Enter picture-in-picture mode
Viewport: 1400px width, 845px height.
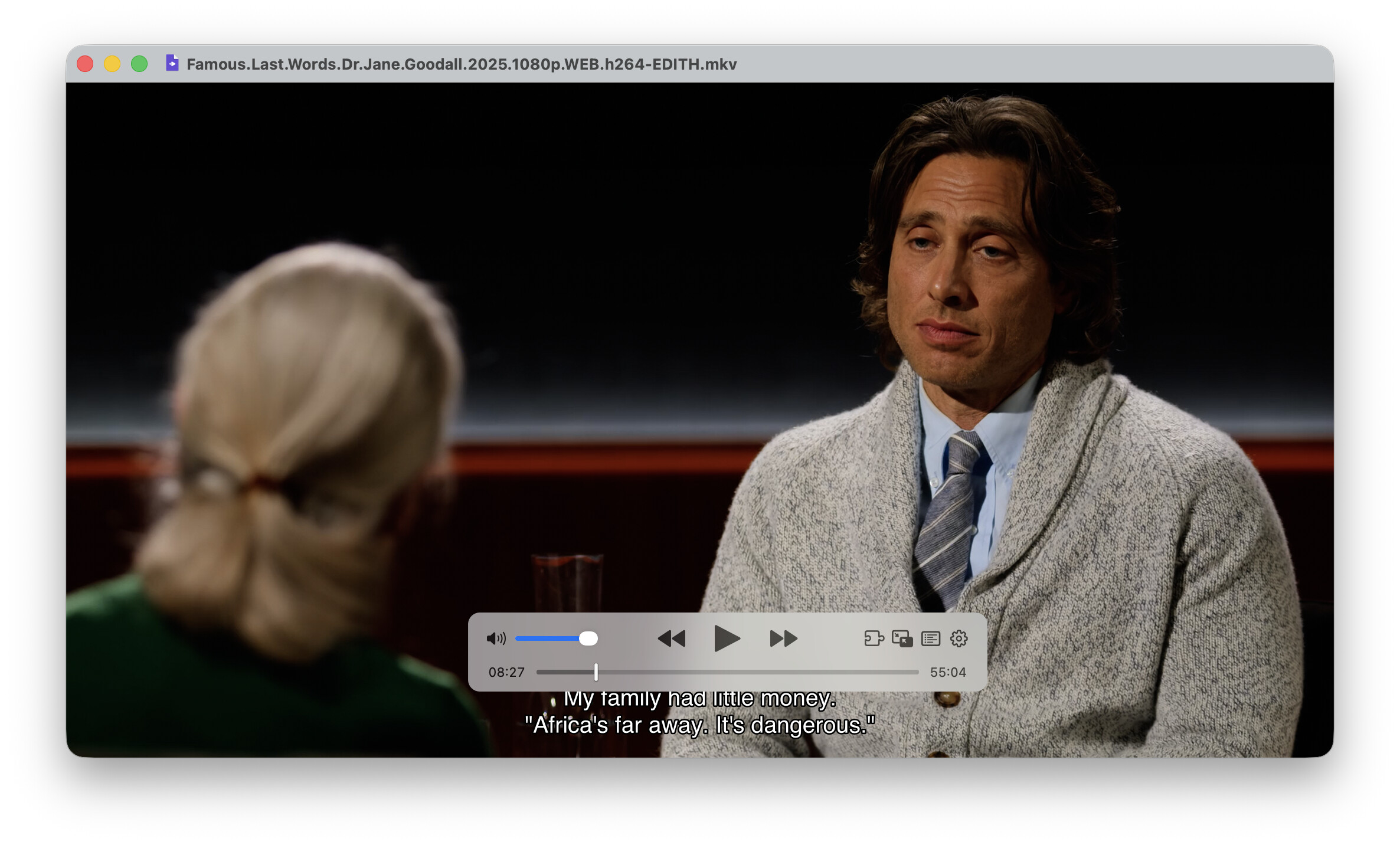902,638
